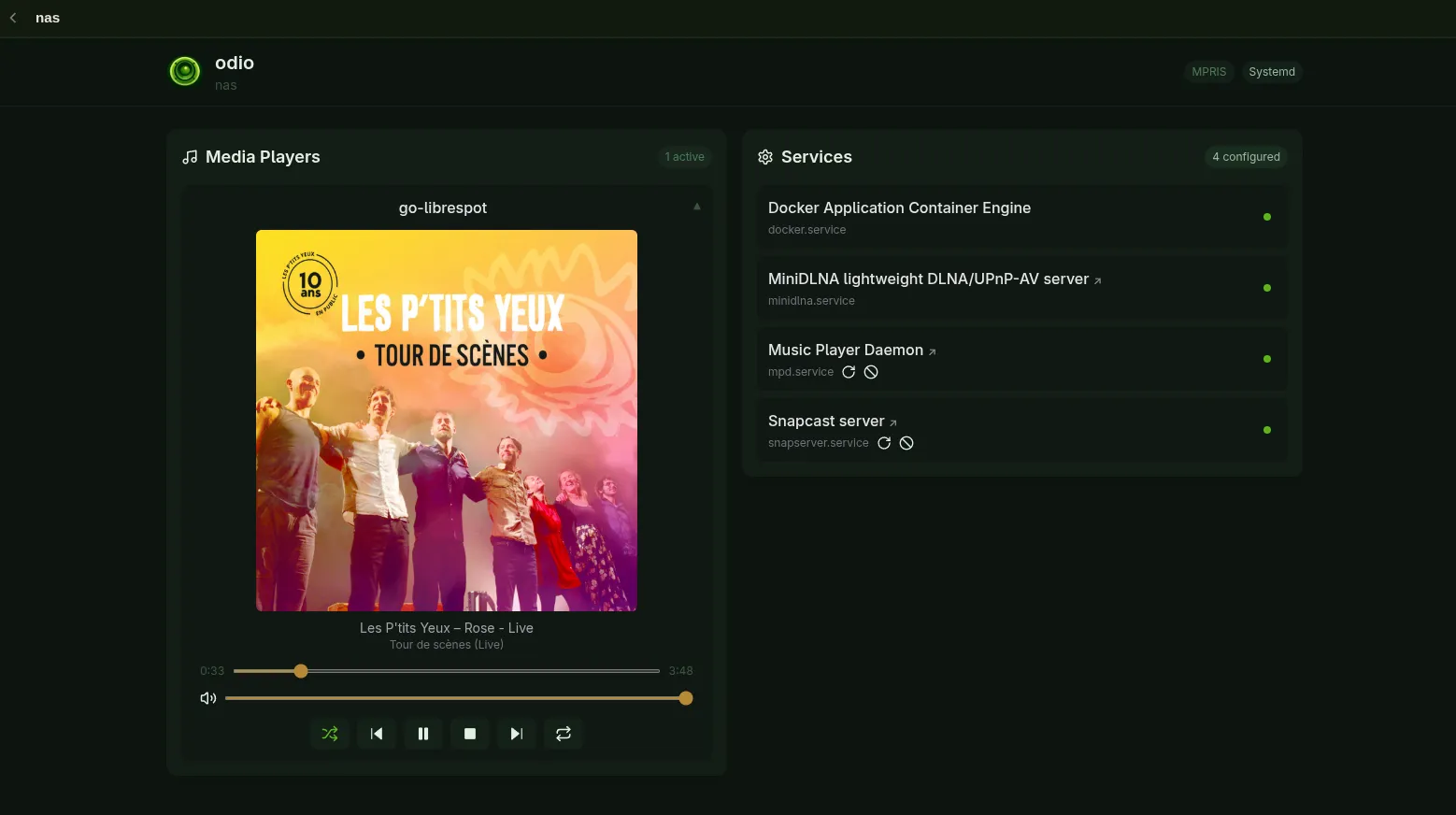Click the Media Players heading
The width and height of the screenshot is (1456, 815).
point(263,157)
